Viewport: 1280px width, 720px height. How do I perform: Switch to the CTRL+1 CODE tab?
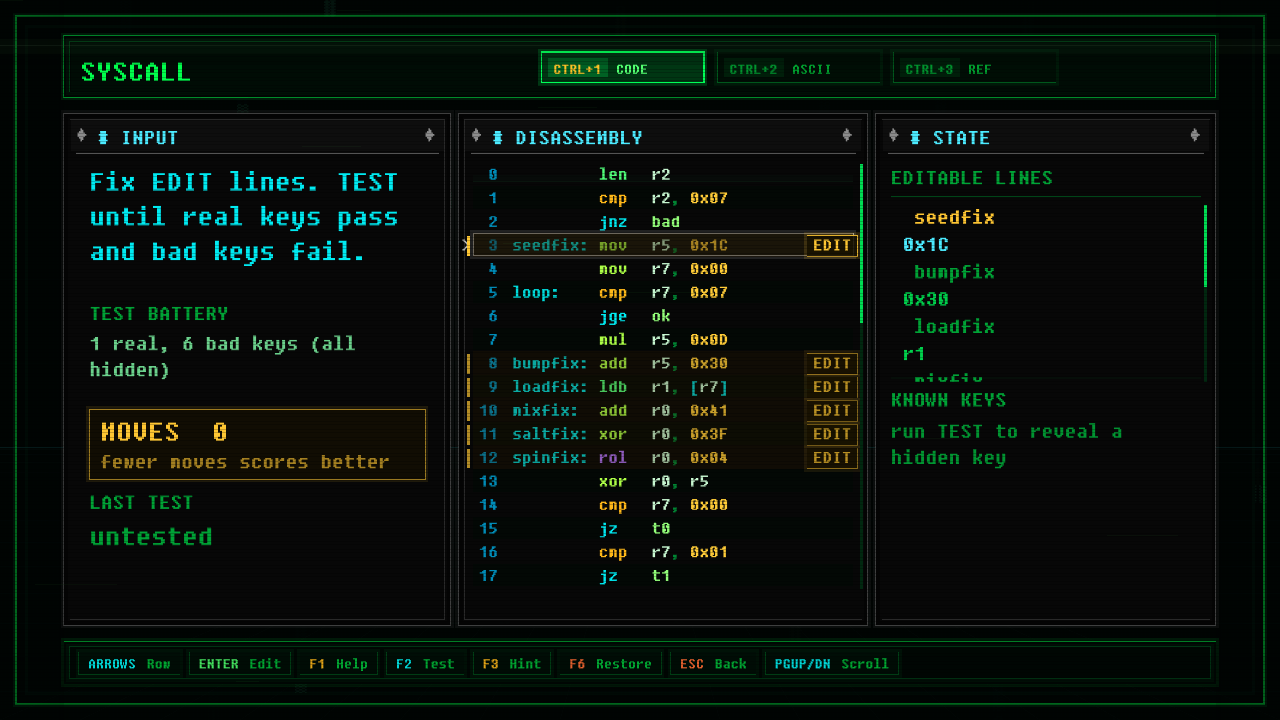tap(622, 68)
